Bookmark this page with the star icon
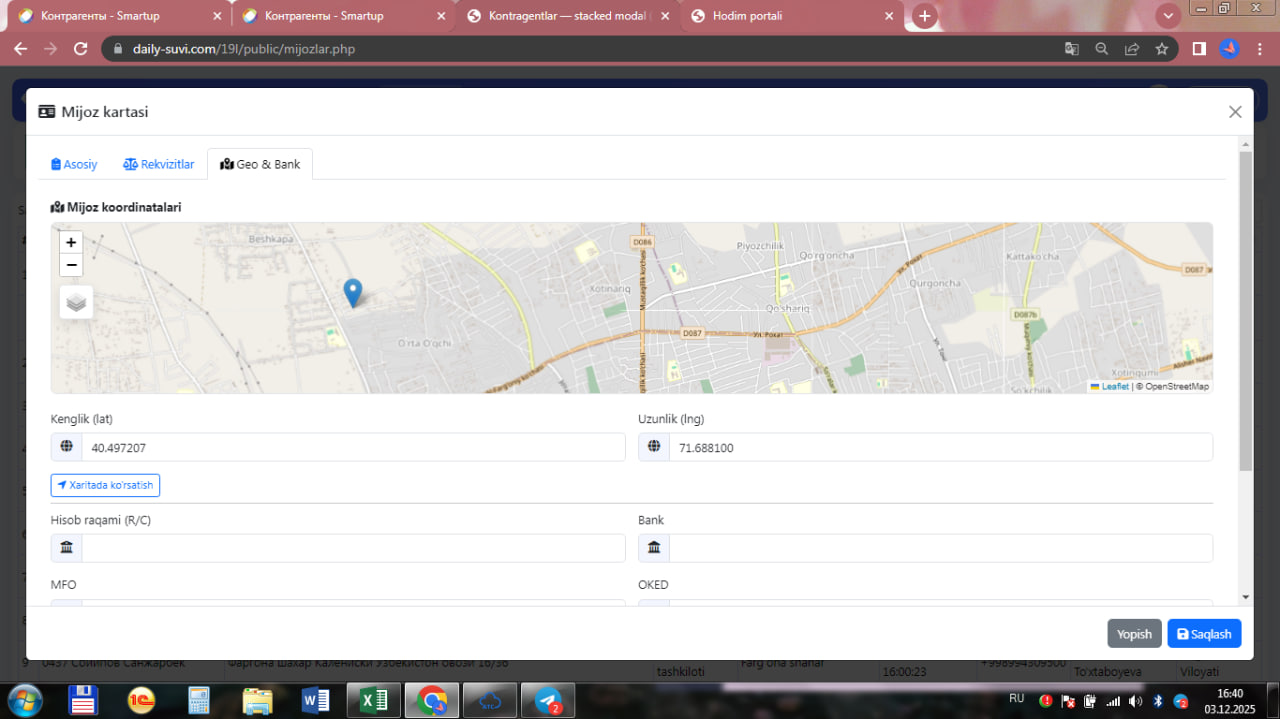1280x719 pixels. coord(1162,48)
